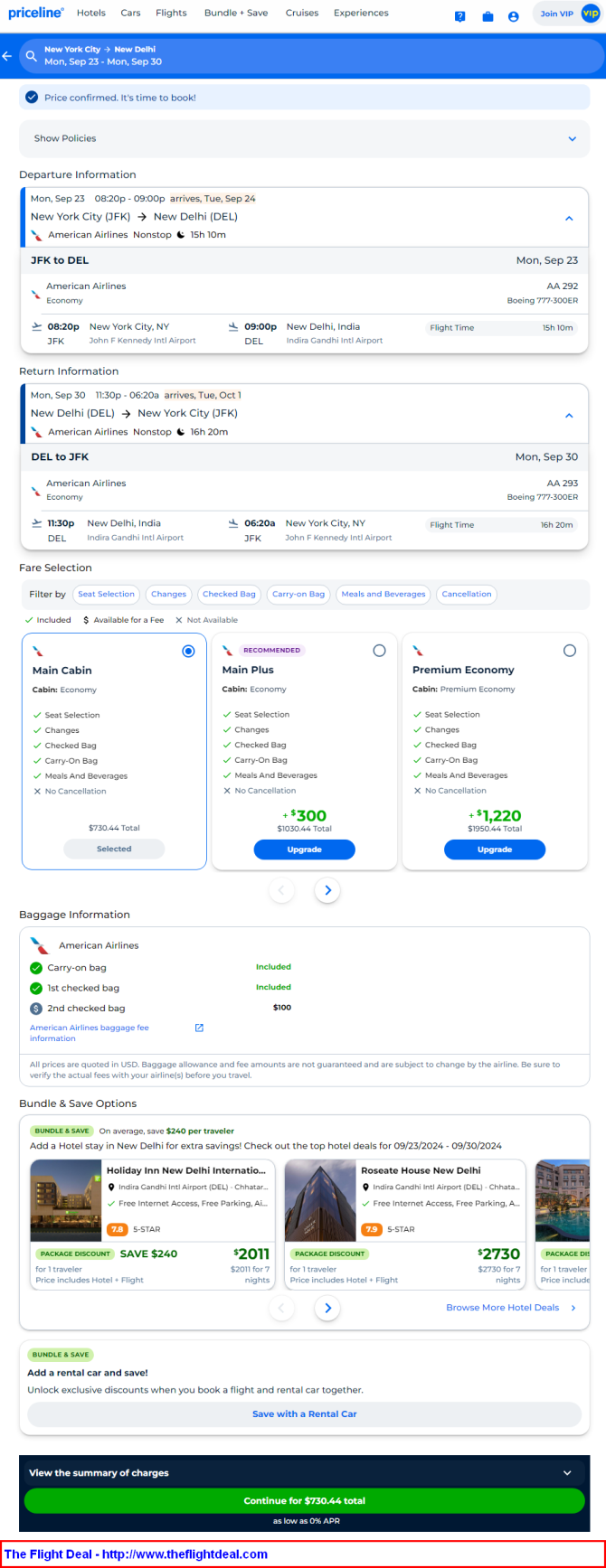This screenshot has width=606, height=1568.
Task: Click the help question mark icon
Action: pos(459,16)
